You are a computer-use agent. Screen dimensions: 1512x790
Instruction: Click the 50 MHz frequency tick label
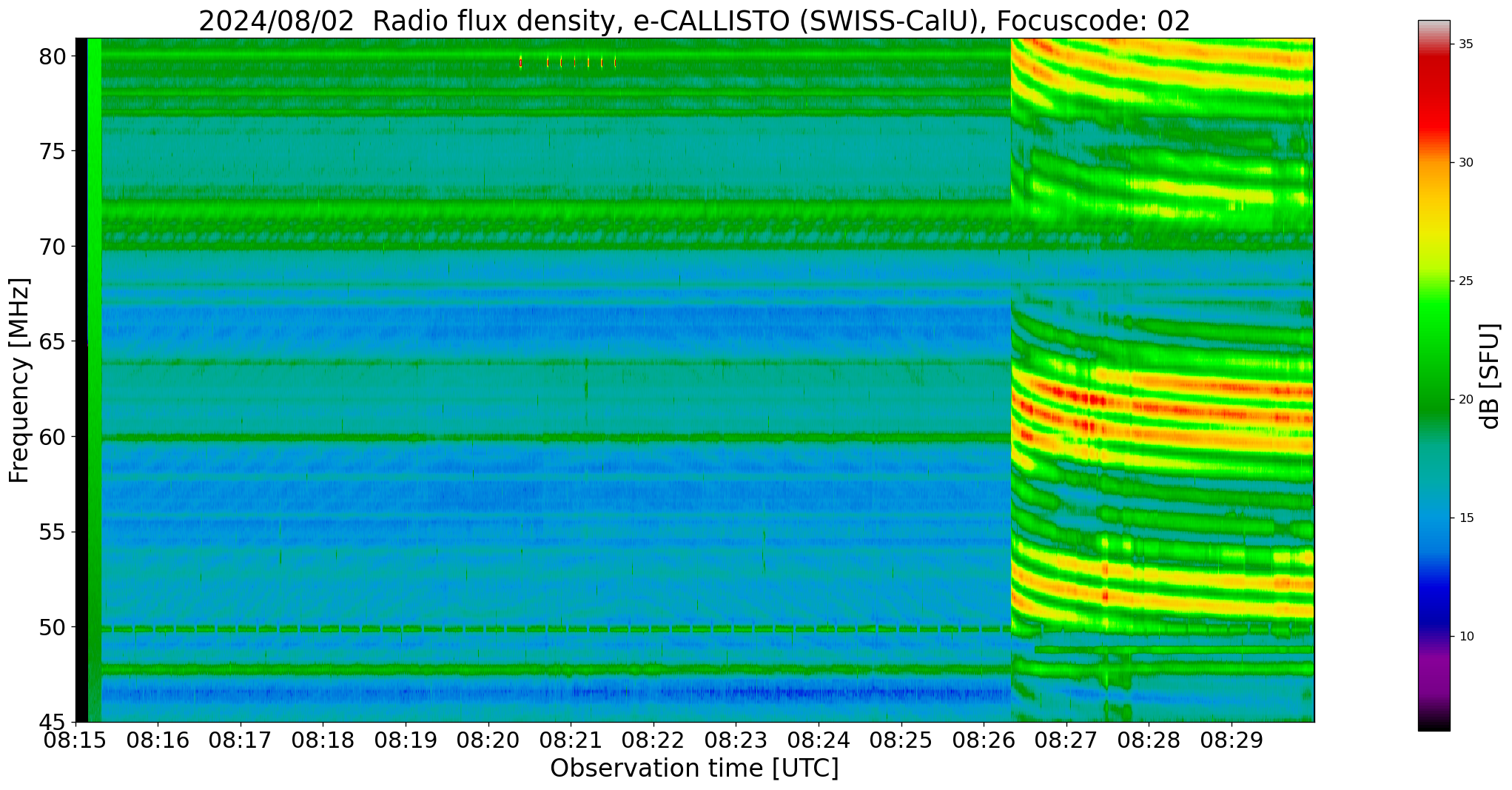click(x=53, y=627)
